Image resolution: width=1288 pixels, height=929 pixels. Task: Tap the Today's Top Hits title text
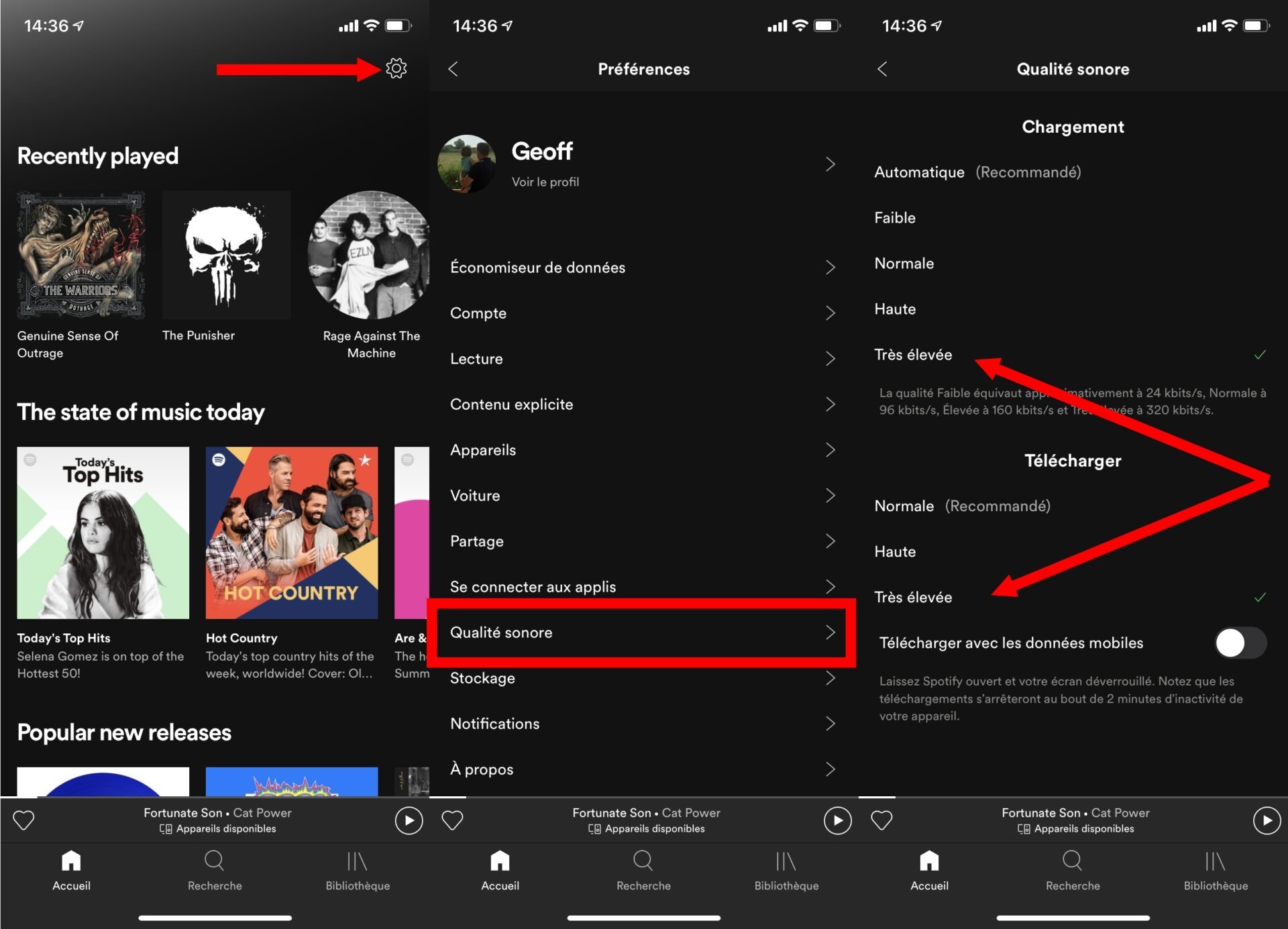(x=64, y=638)
